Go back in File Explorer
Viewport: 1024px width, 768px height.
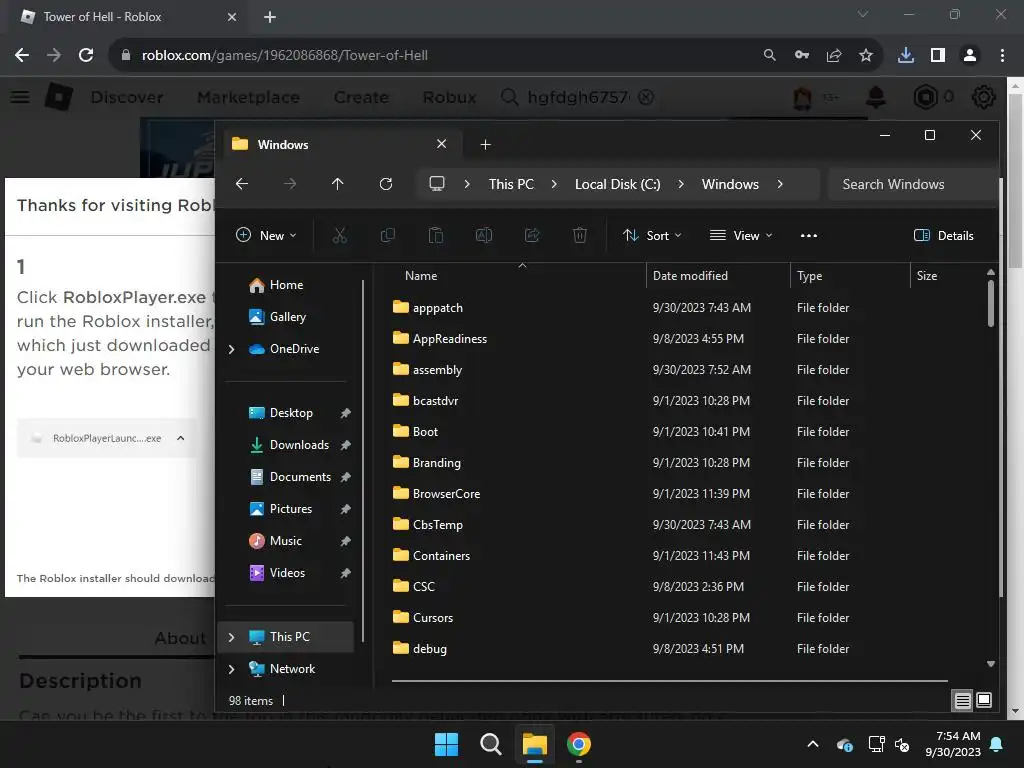pyautogui.click(x=242, y=184)
